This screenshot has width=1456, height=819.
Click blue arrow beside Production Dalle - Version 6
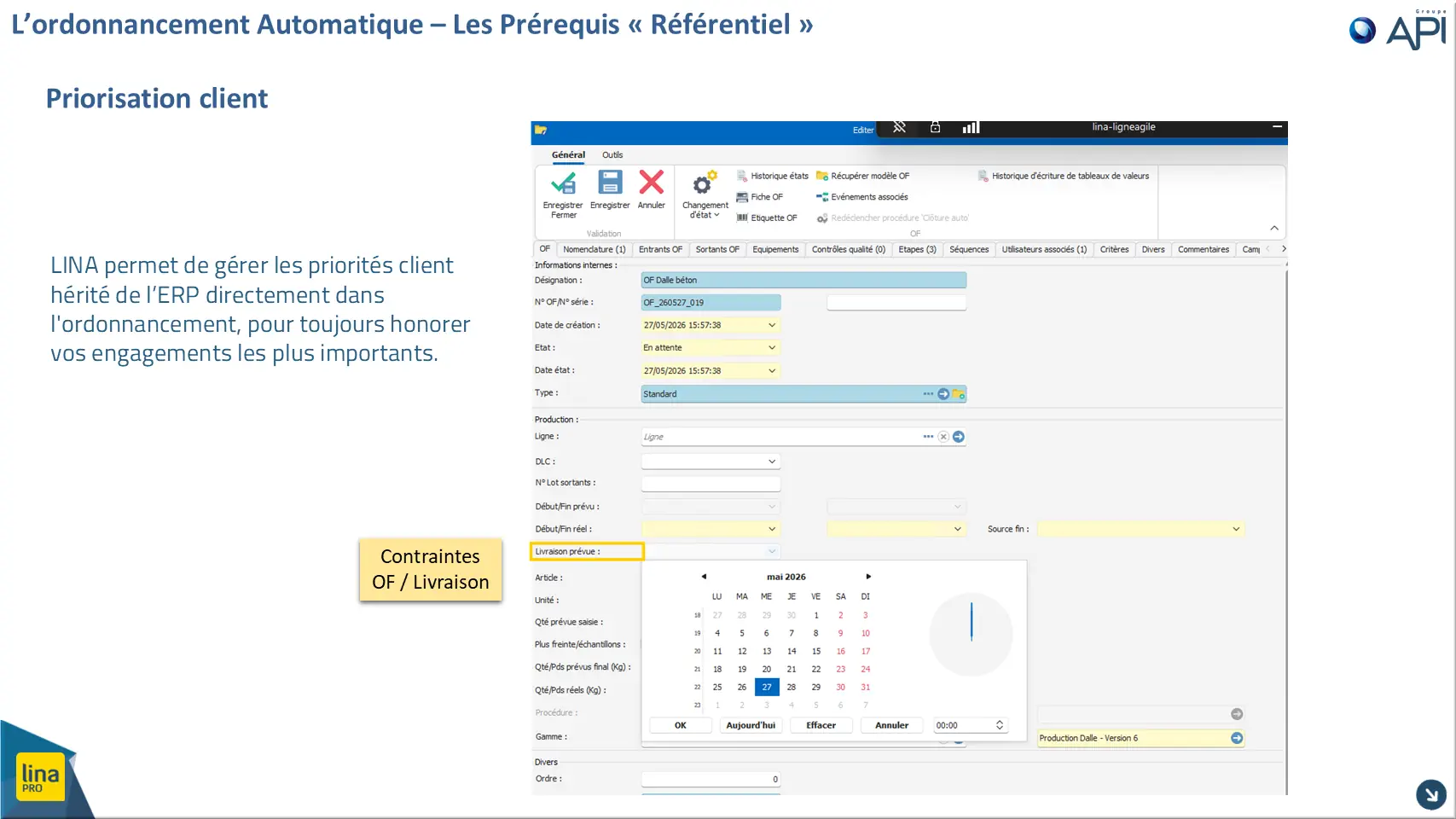[1237, 738]
